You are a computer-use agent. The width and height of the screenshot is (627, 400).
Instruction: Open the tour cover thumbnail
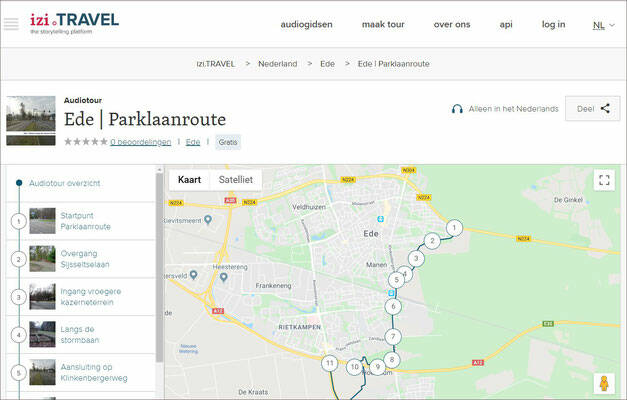pos(31,120)
